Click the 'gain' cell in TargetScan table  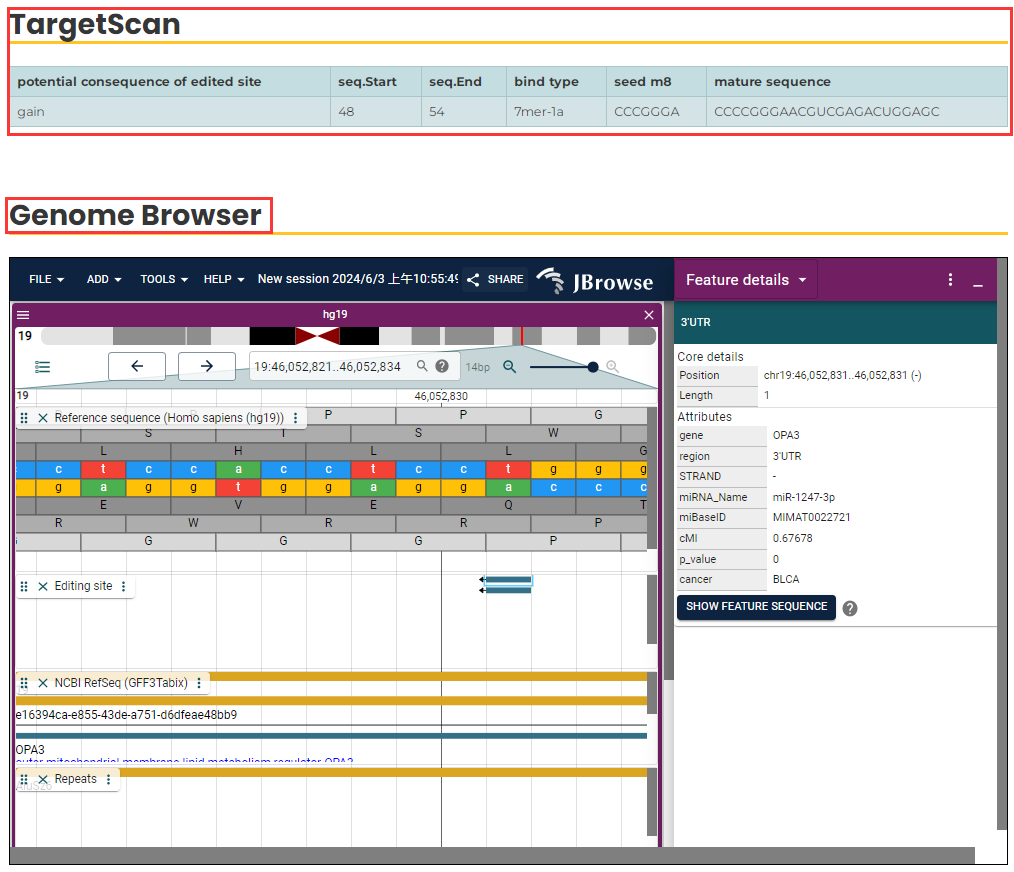tap(170, 112)
